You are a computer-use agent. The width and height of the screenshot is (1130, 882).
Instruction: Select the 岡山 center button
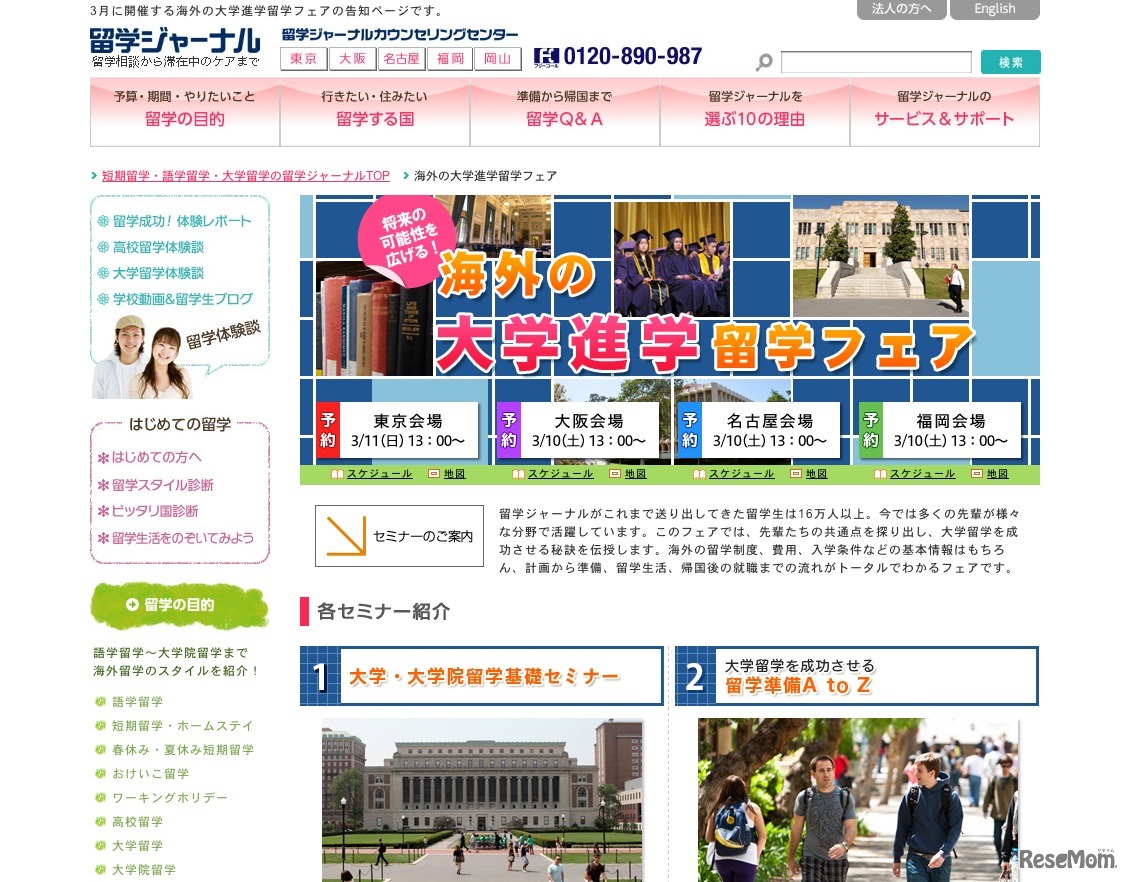498,59
